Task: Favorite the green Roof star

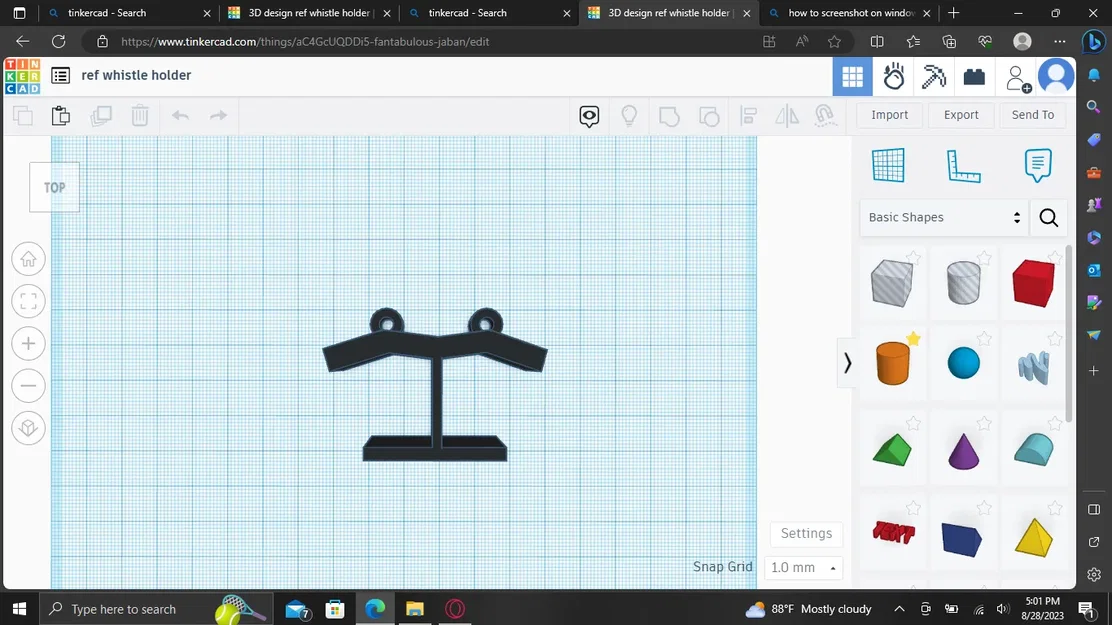Action: [x=913, y=424]
